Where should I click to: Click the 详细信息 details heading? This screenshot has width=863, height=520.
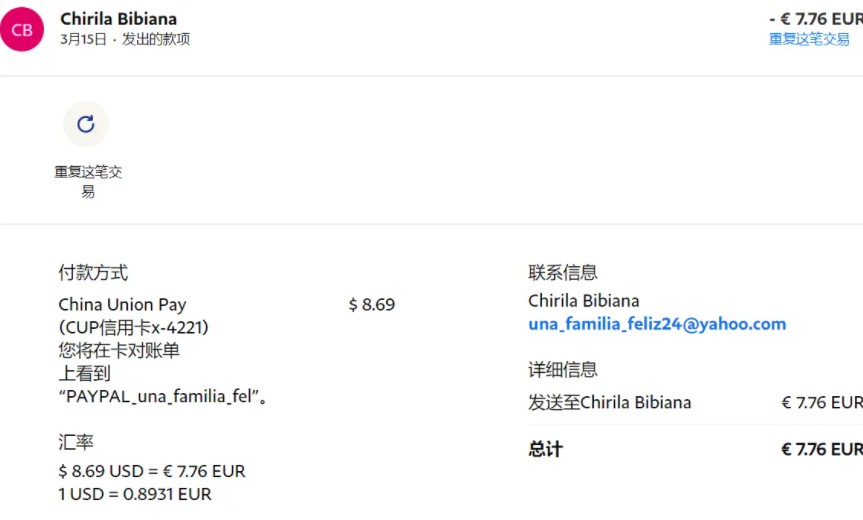click(563, 370)
